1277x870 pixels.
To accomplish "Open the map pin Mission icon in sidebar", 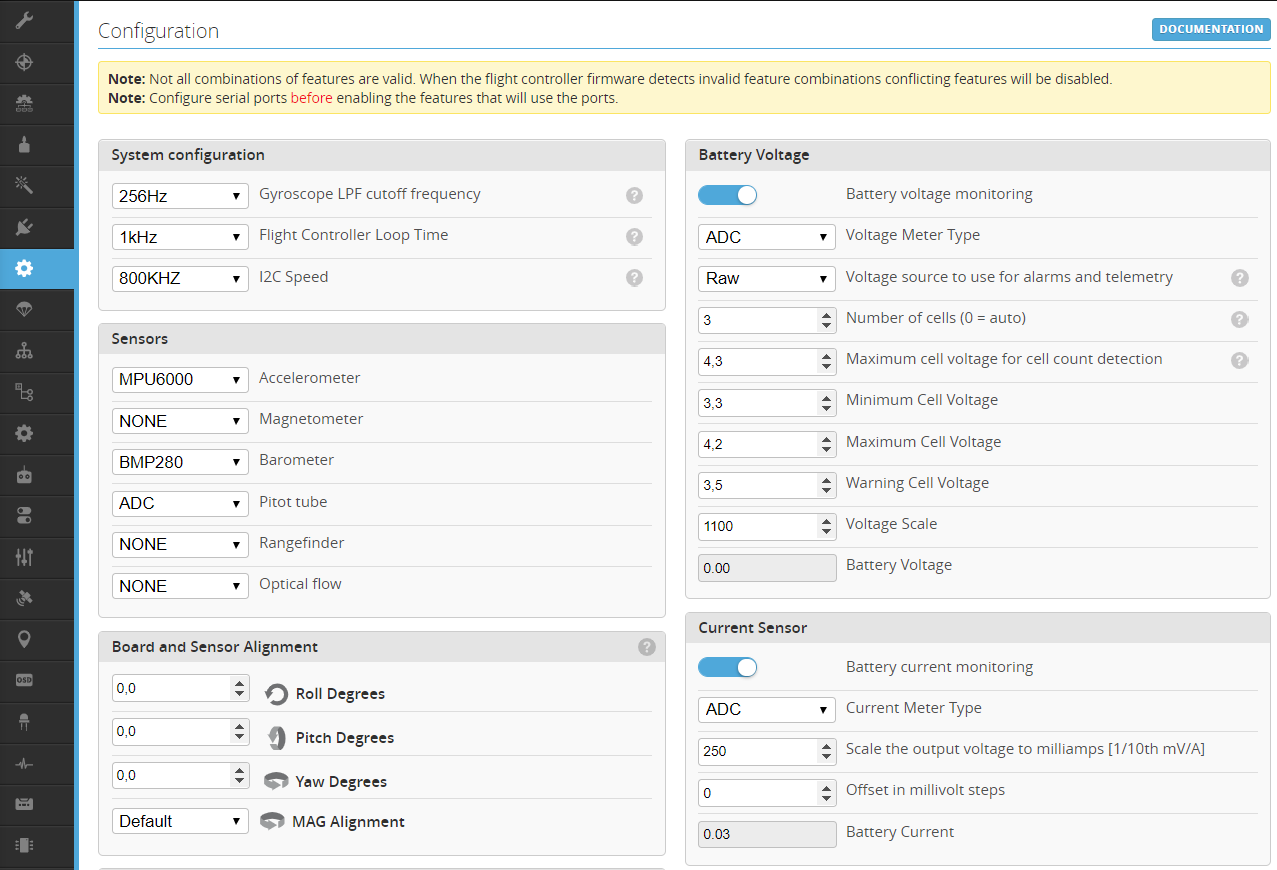I will tap(25, 639).
